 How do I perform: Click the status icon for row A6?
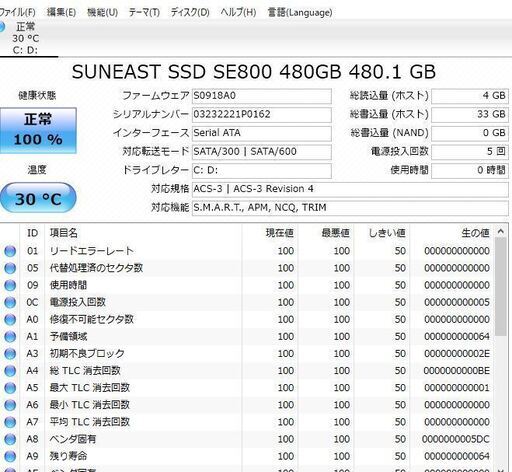point(10,405)
